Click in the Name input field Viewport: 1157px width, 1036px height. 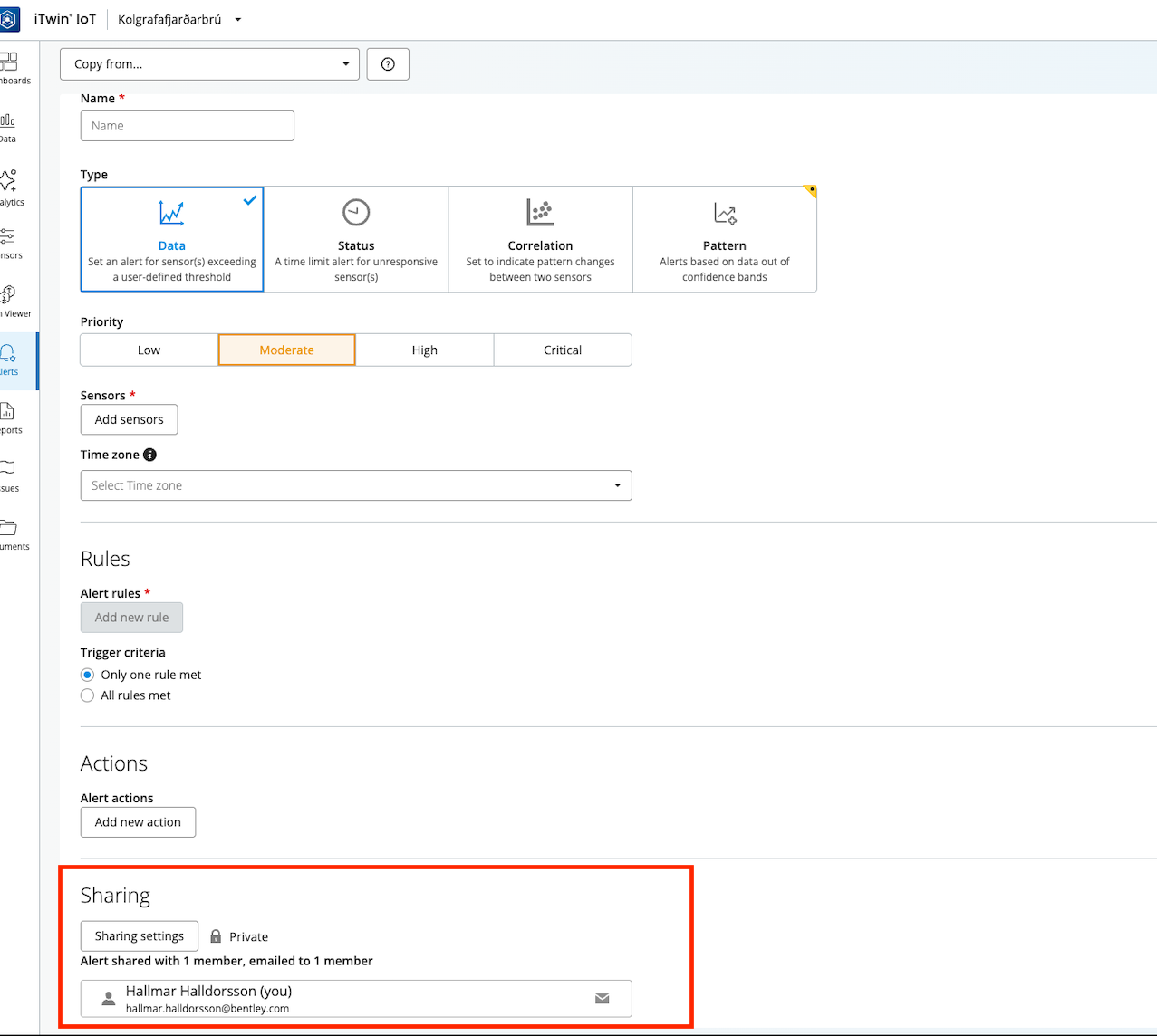point(187,126)
